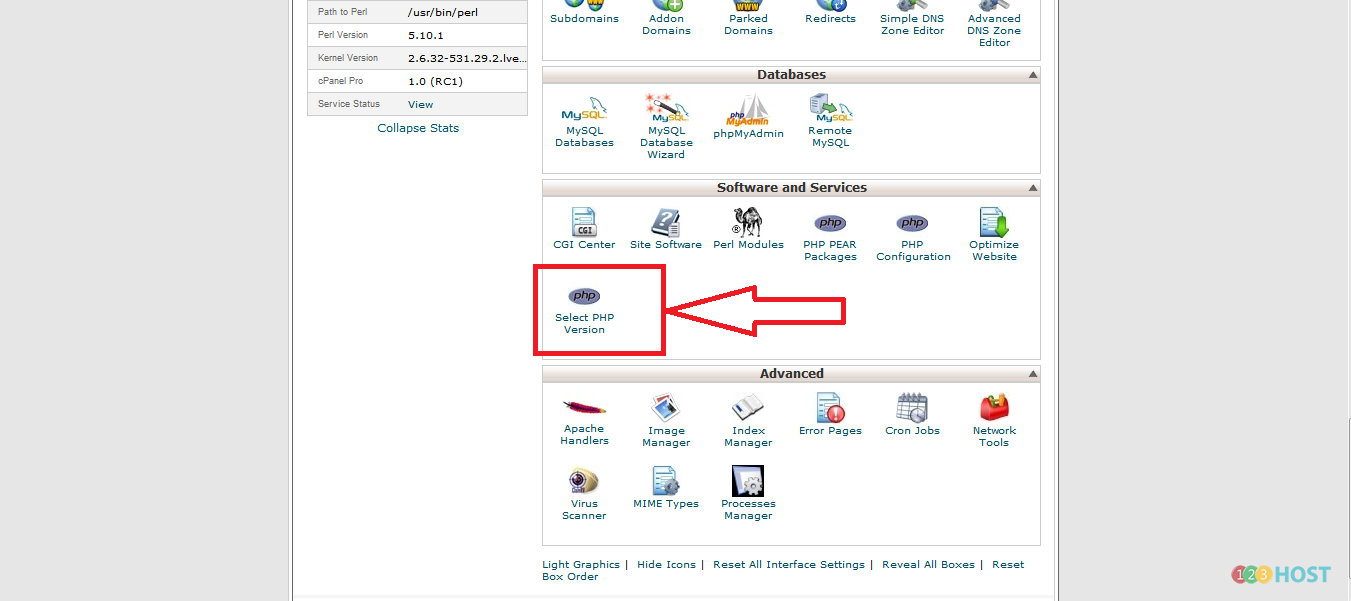Open PHP Configuration settings
The height and width of the screenshot is (601, 1351).
912,224
